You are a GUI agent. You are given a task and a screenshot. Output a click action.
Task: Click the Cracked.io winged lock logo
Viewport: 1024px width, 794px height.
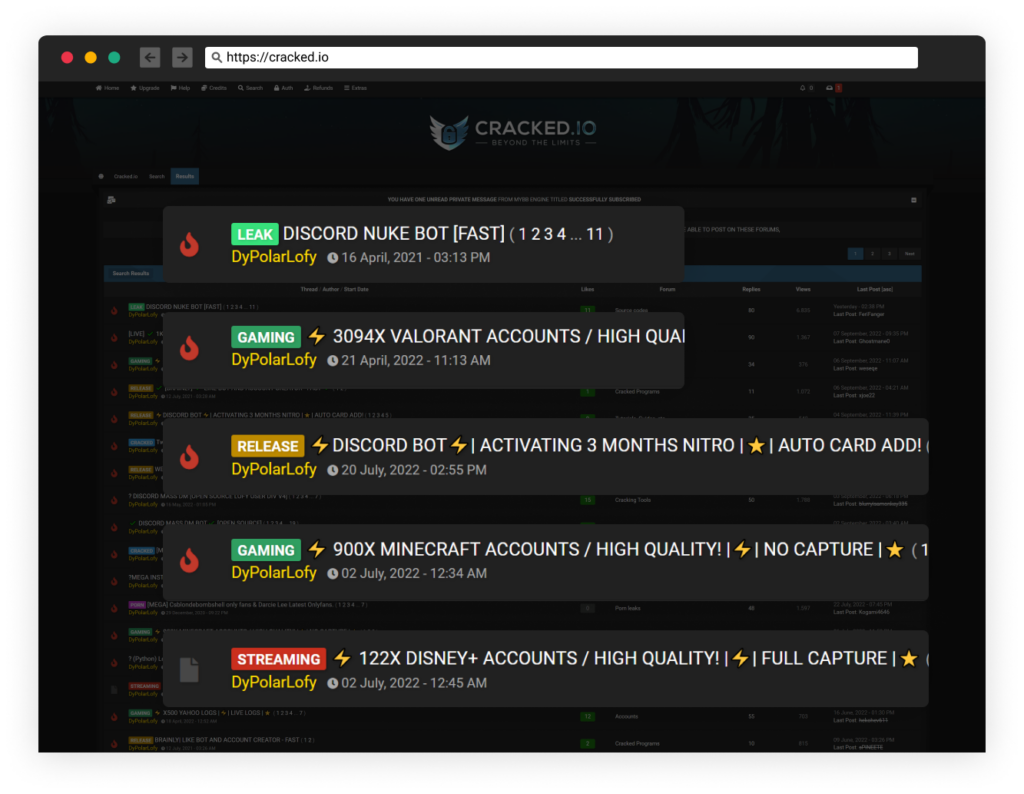click(449, 133)
